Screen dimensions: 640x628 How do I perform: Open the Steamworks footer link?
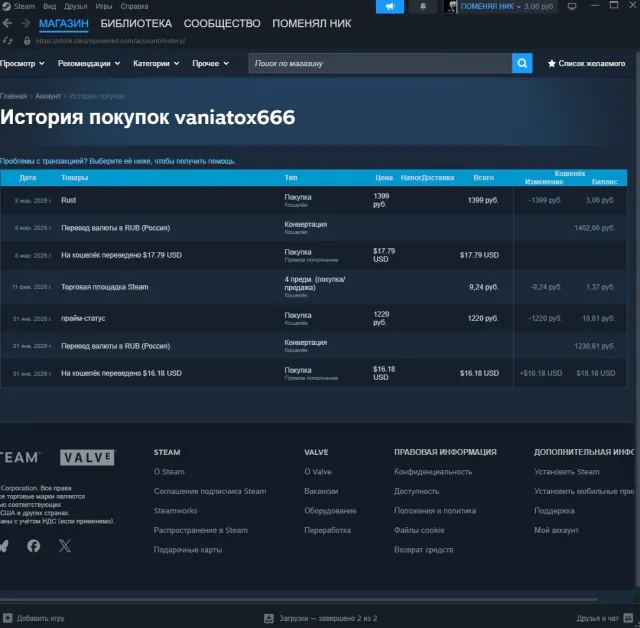coord(176,511)
